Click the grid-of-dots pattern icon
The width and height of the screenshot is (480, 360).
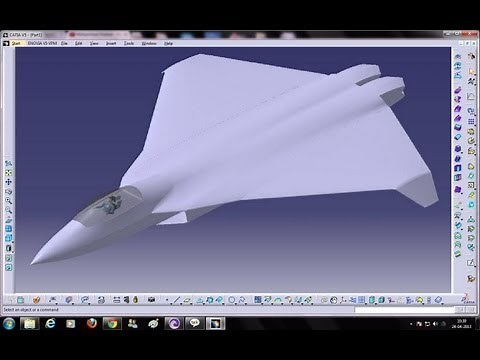click(x=471, y=122)
